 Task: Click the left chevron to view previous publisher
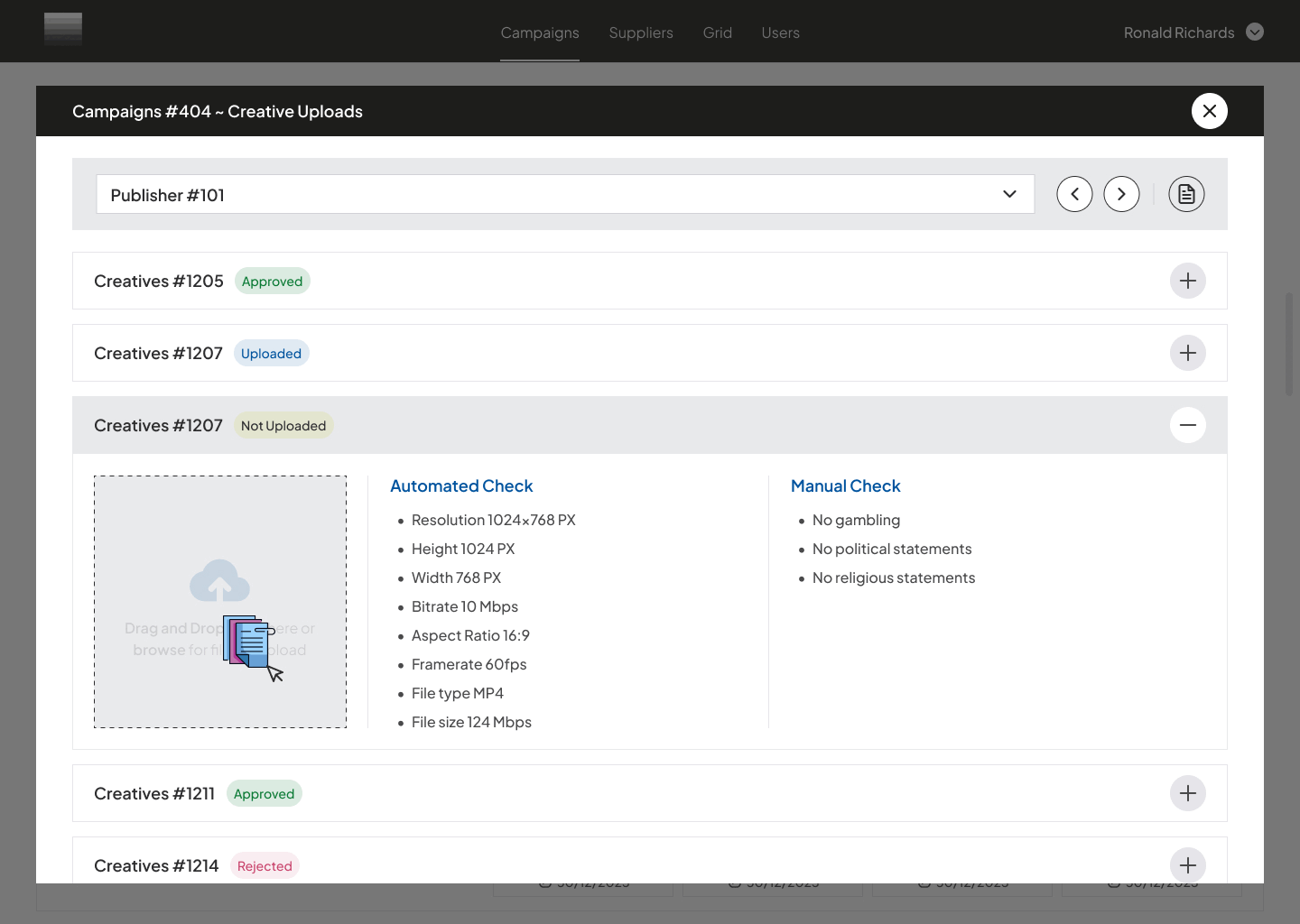pyautogui.click(x=1074, y=194)
